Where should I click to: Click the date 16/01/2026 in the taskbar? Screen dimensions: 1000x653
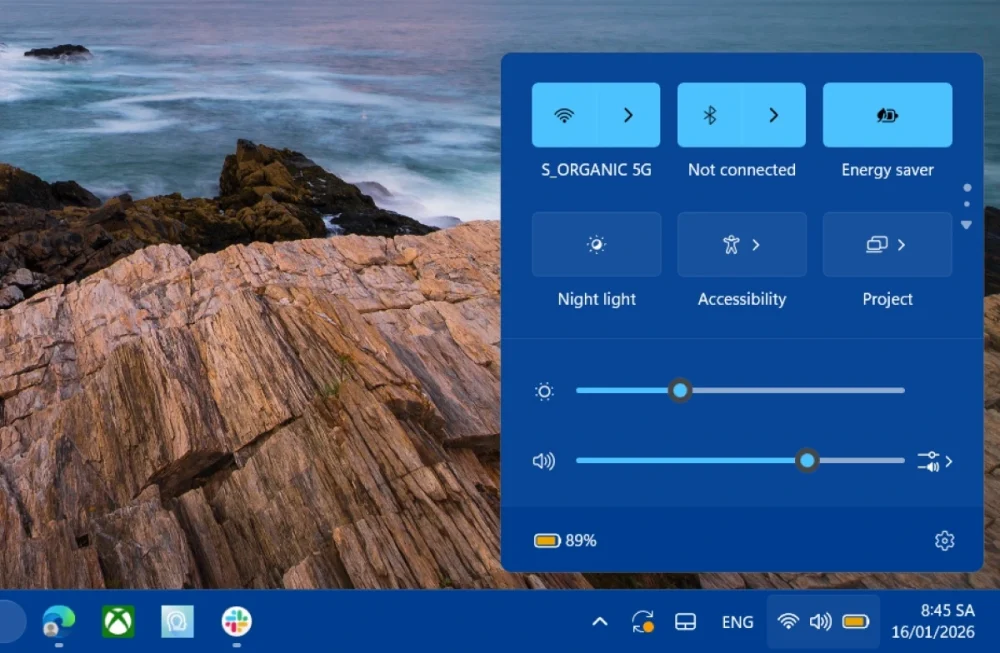[932, 632]
